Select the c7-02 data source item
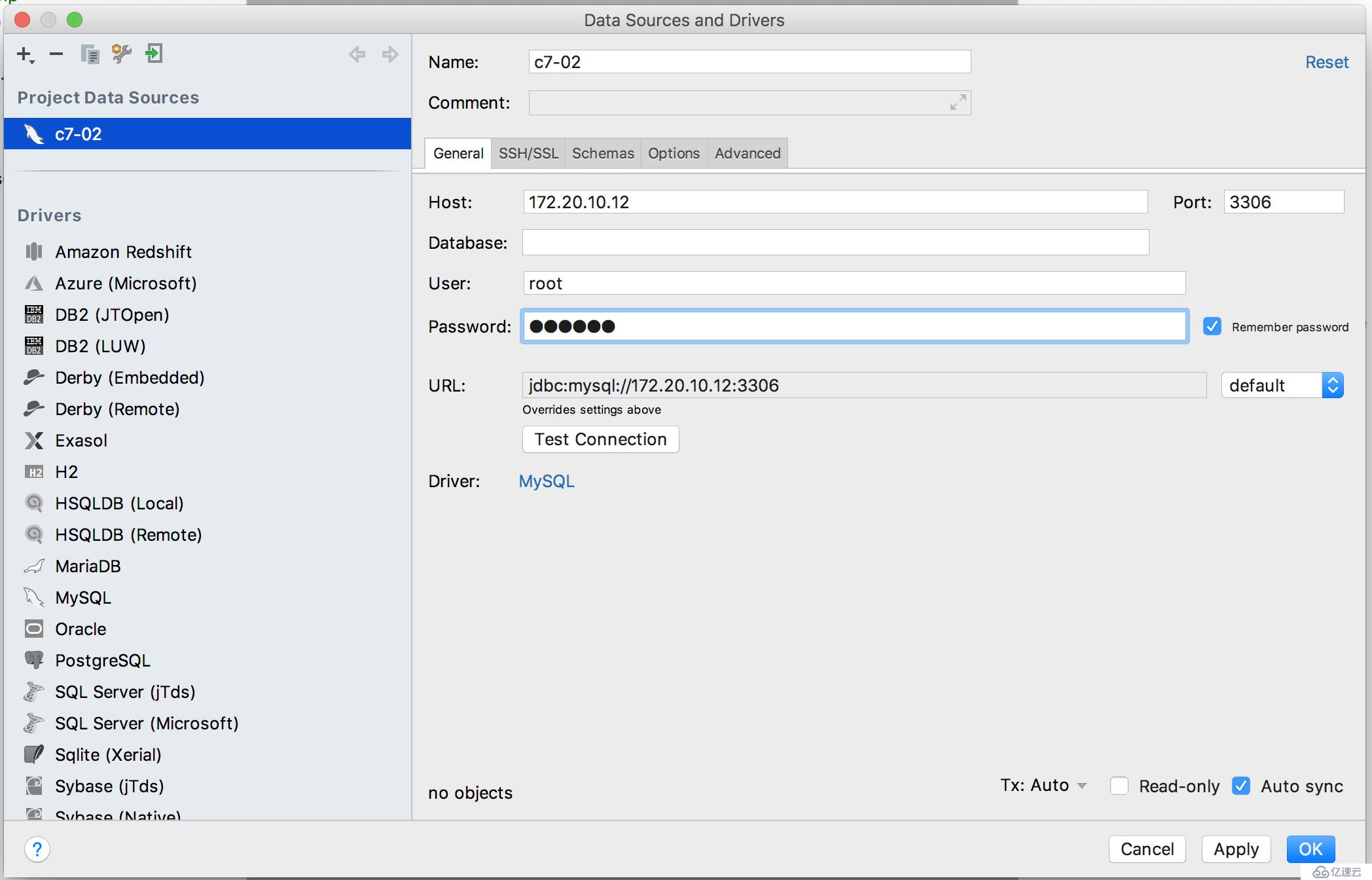1372x880 pixels. [206, 133]
